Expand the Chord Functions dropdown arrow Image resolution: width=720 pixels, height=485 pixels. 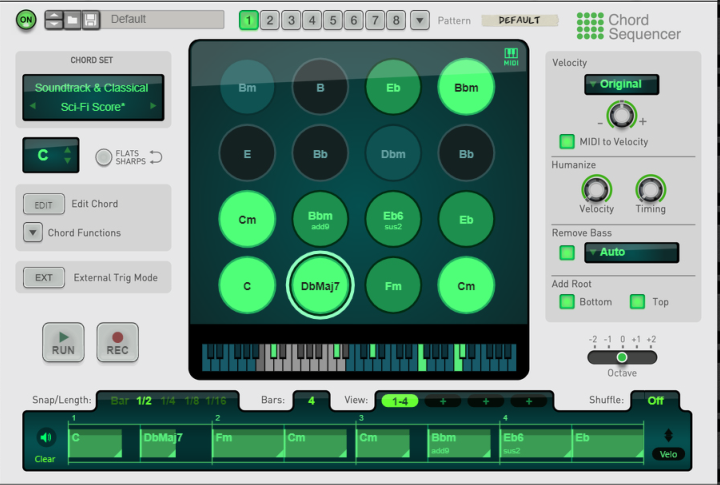(32, 233)
